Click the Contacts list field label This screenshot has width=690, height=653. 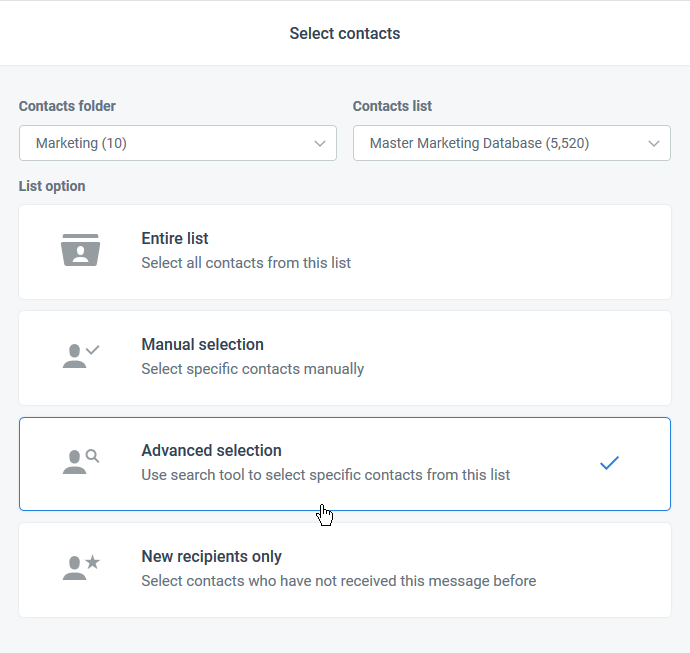point(393,106)
